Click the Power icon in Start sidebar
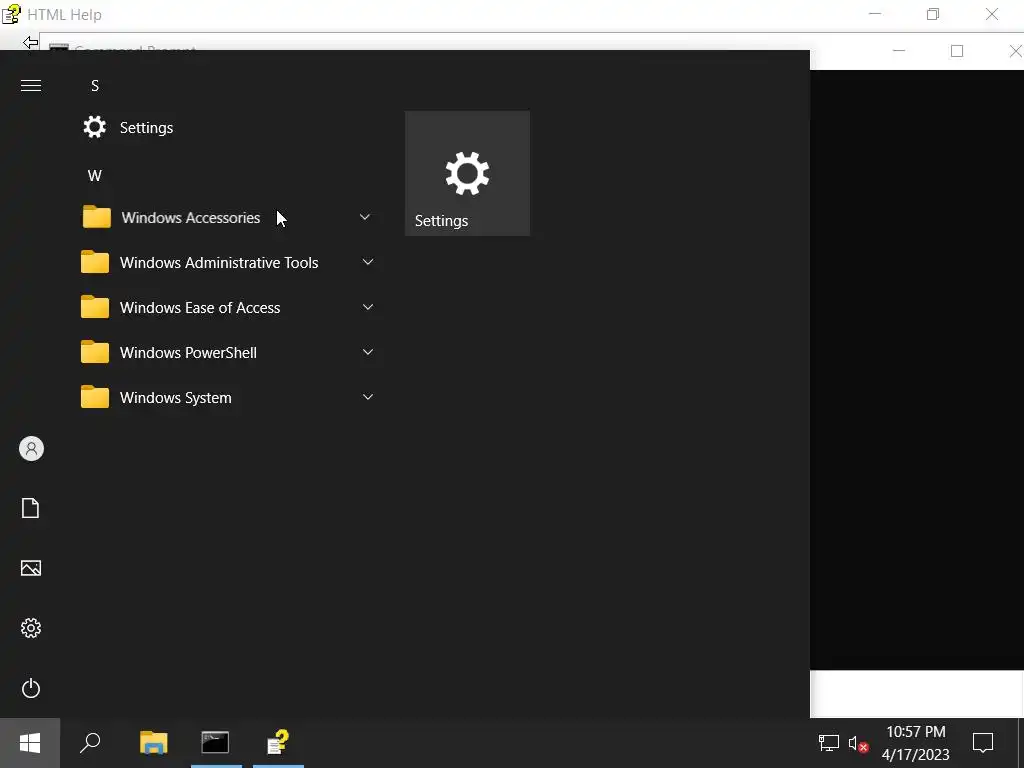 (x=31, y=688)
